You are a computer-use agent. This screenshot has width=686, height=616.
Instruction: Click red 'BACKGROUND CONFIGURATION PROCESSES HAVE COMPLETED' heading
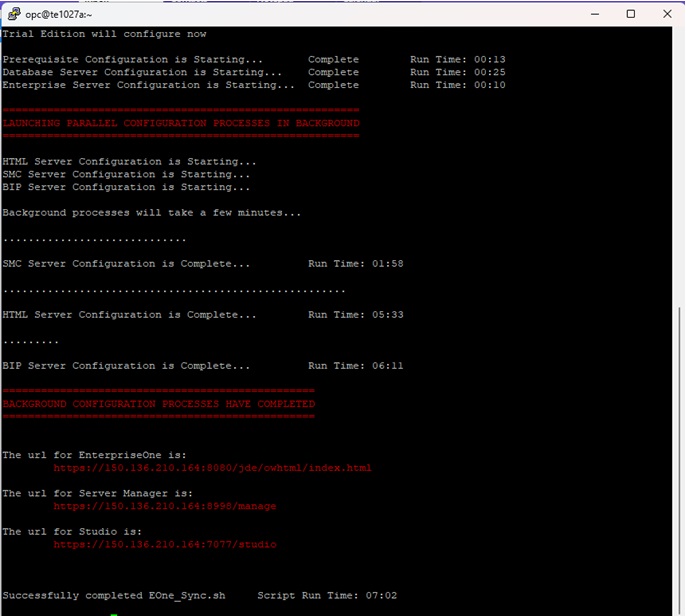coord(159,404)
